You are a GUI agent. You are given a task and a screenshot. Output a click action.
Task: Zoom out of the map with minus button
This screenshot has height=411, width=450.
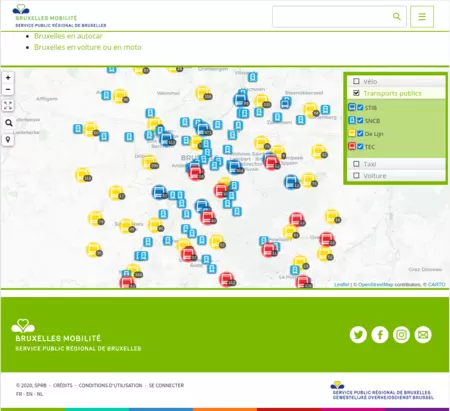click(8, 89)
